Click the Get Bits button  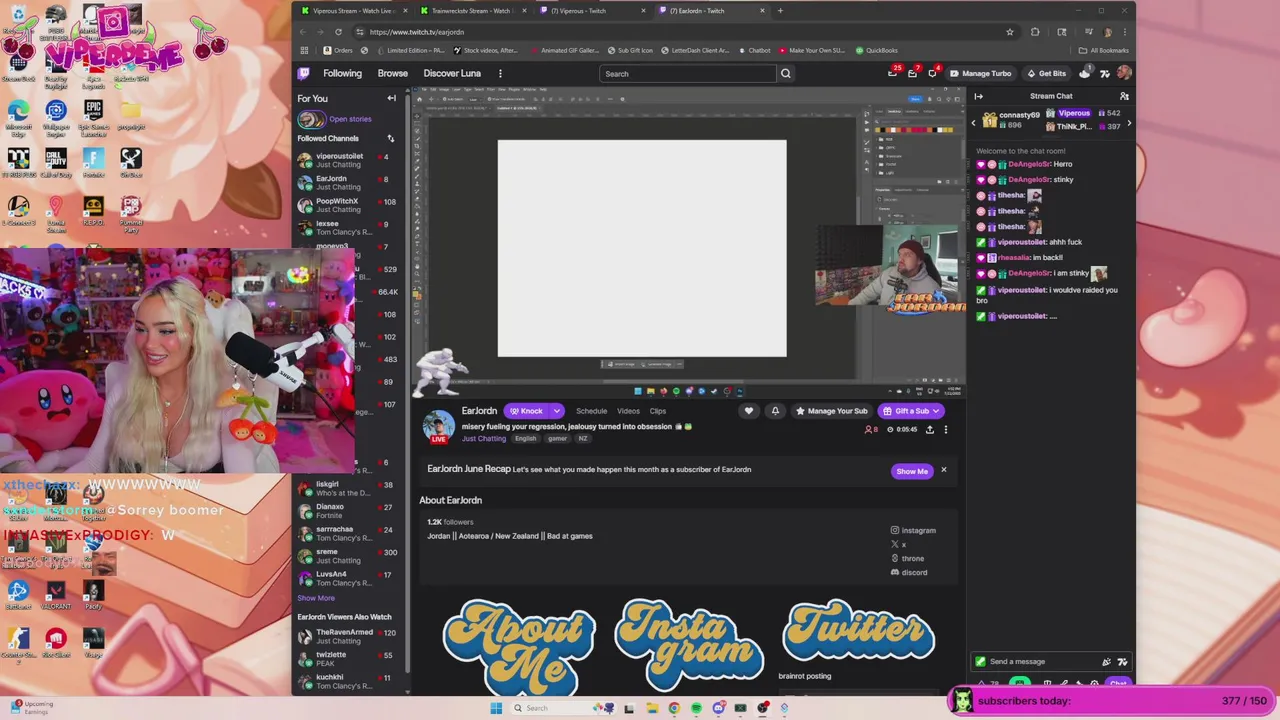1046,73
